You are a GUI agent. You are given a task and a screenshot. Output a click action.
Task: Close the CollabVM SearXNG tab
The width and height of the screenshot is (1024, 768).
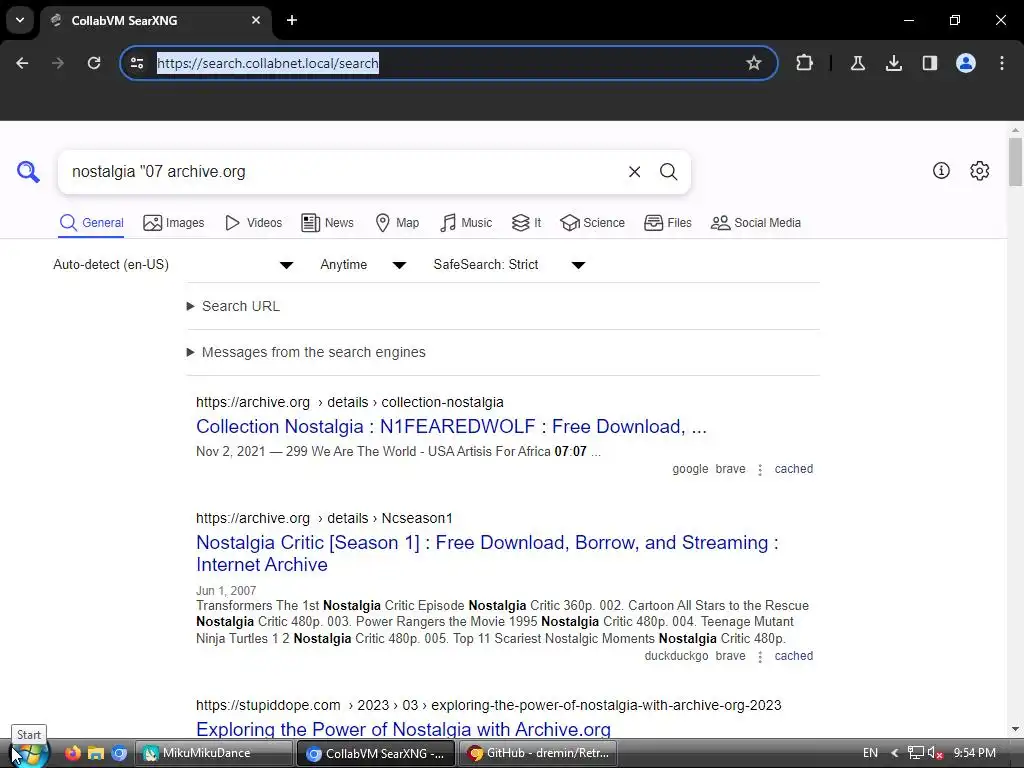[256, 20]
